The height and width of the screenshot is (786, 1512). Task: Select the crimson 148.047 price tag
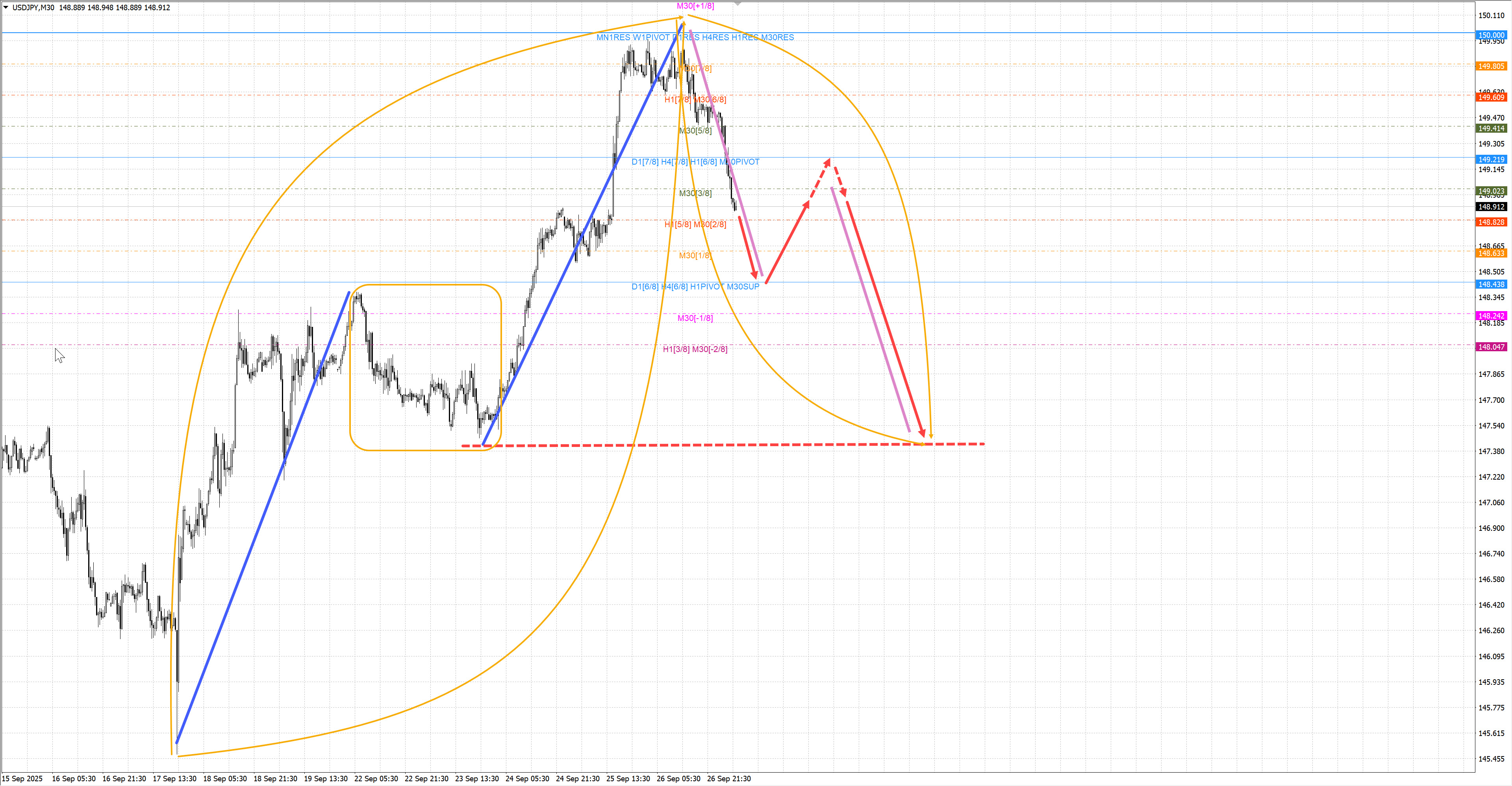click(1491, 347)
